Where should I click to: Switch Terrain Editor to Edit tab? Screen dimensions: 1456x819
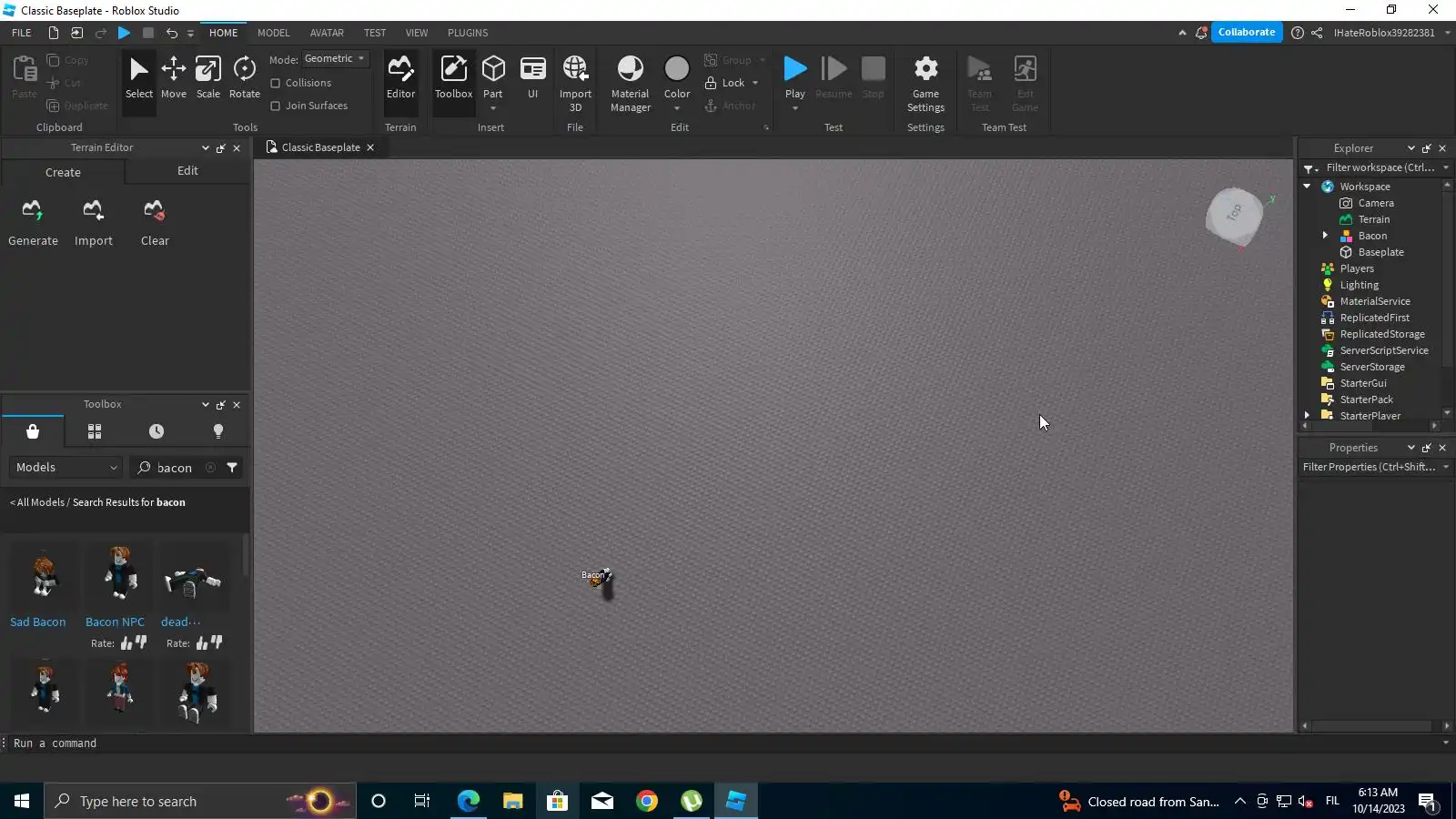[187, 171]
